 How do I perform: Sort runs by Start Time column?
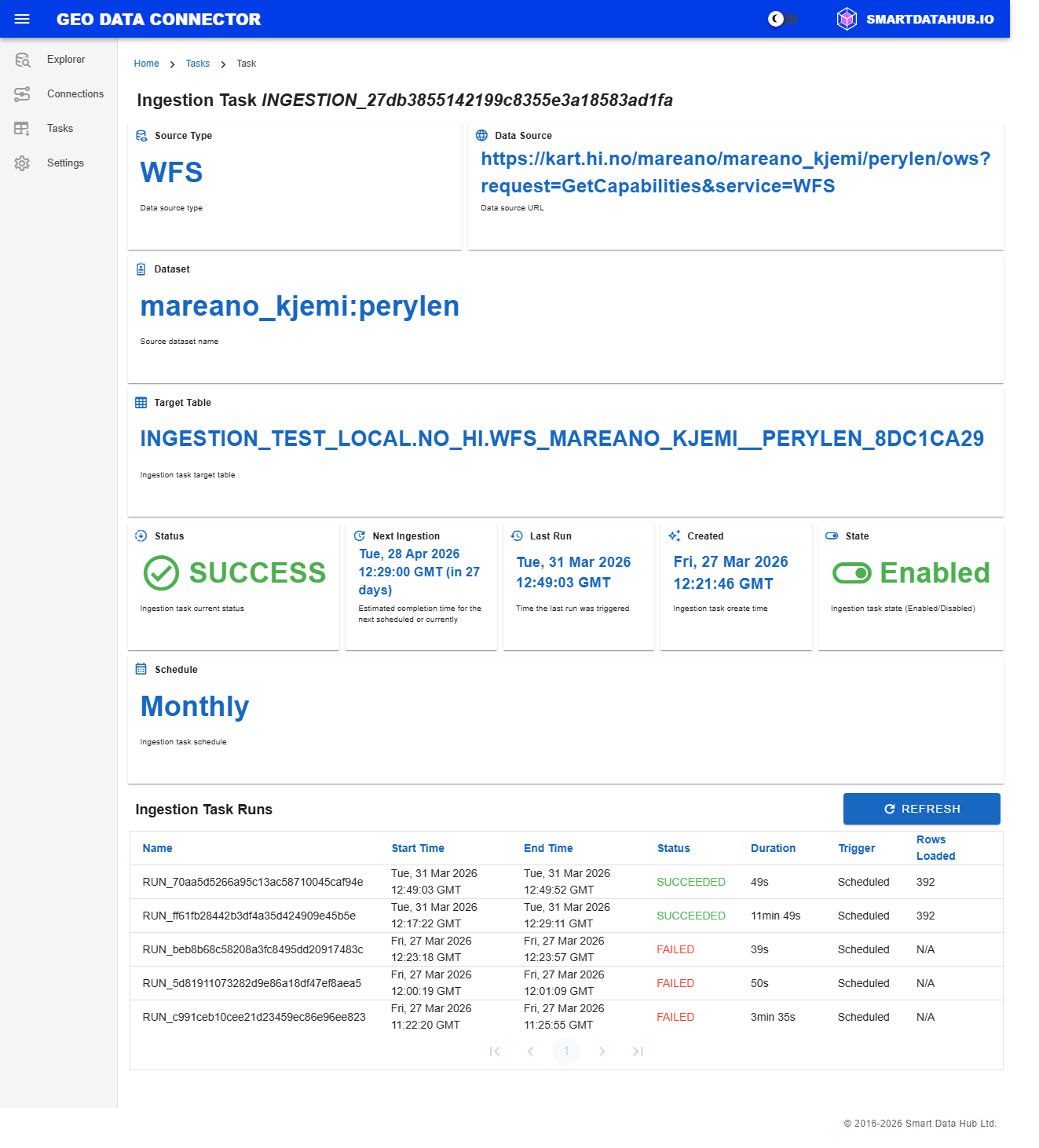418,848
